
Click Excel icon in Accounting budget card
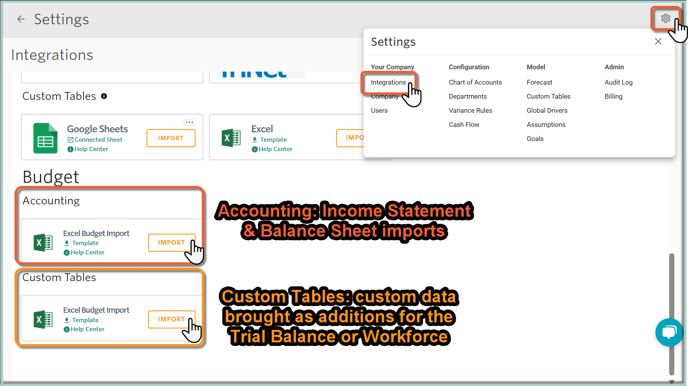pyautogui.click(x=43, y=243)
